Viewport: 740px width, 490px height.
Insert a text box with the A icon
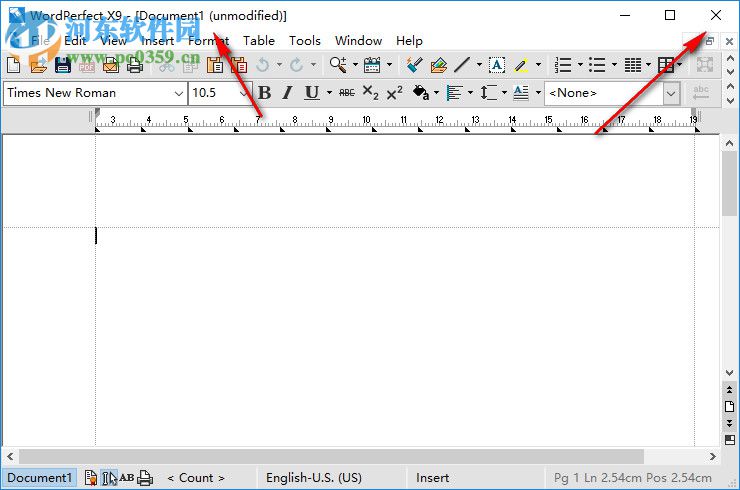(496, 65)
